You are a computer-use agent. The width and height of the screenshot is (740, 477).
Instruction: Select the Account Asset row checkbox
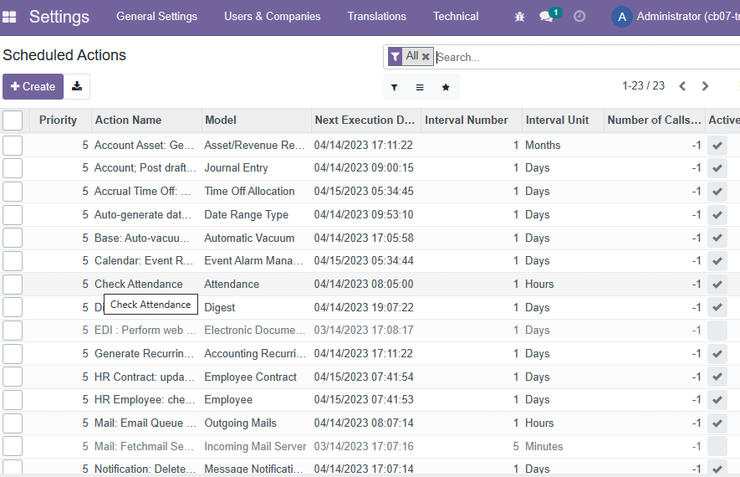[x=13, y=145]
